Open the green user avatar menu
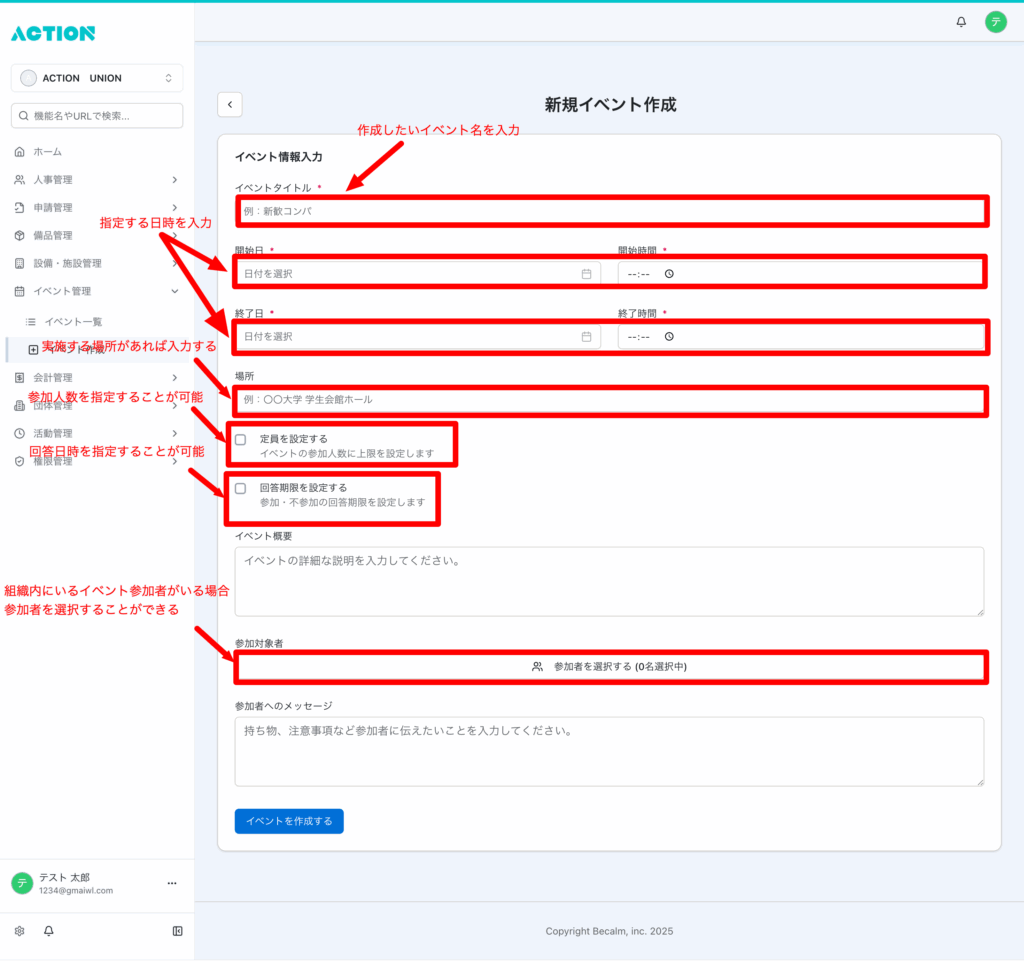The image size is (1024, 961). click(x=995, y=22)
